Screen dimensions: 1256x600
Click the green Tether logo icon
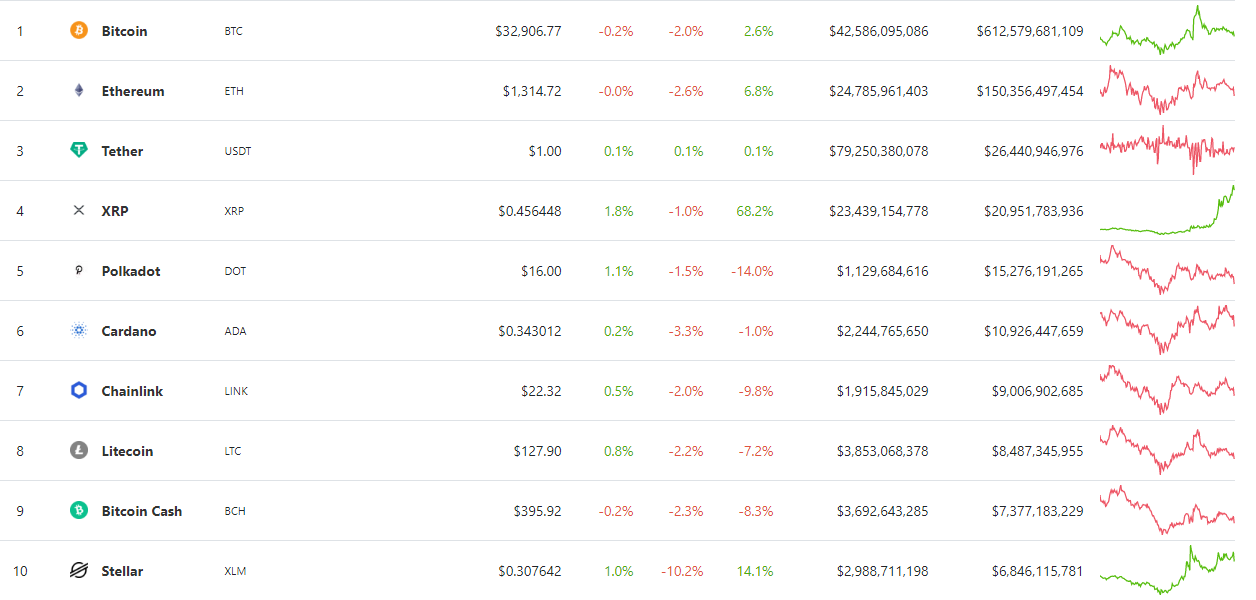[x=79, y=151]
